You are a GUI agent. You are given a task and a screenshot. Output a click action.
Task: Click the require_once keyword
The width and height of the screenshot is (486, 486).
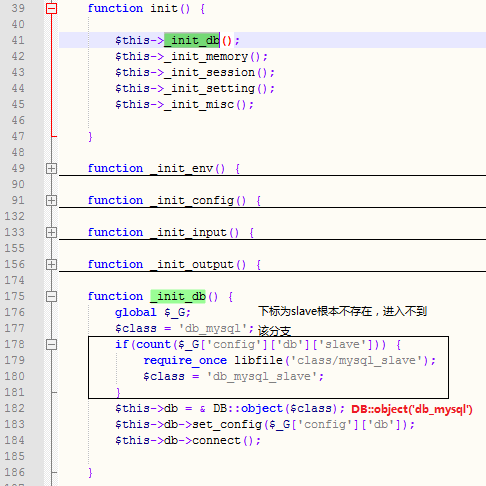click(x=185, y=360)
